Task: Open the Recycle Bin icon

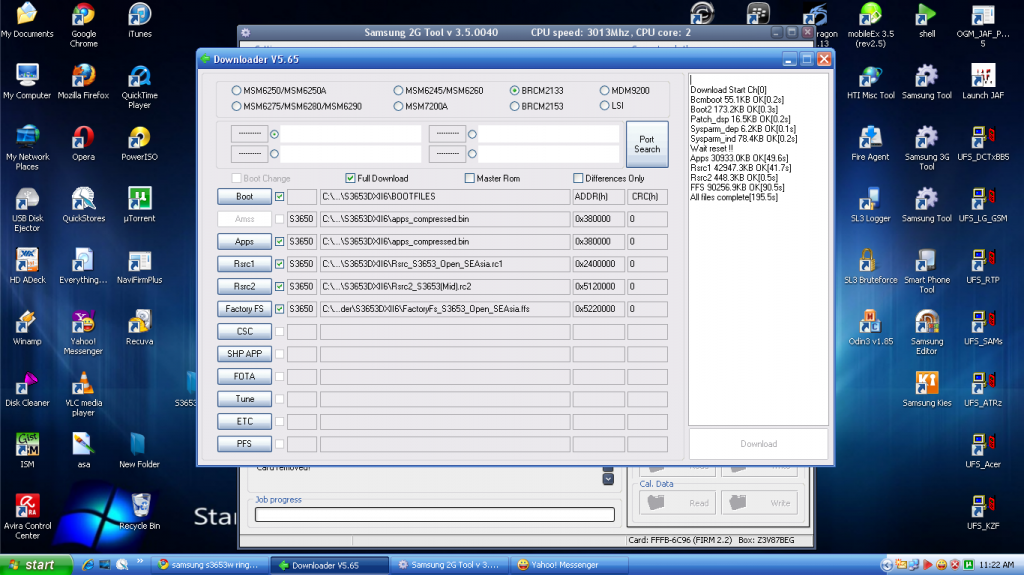Action: (139, 512)
